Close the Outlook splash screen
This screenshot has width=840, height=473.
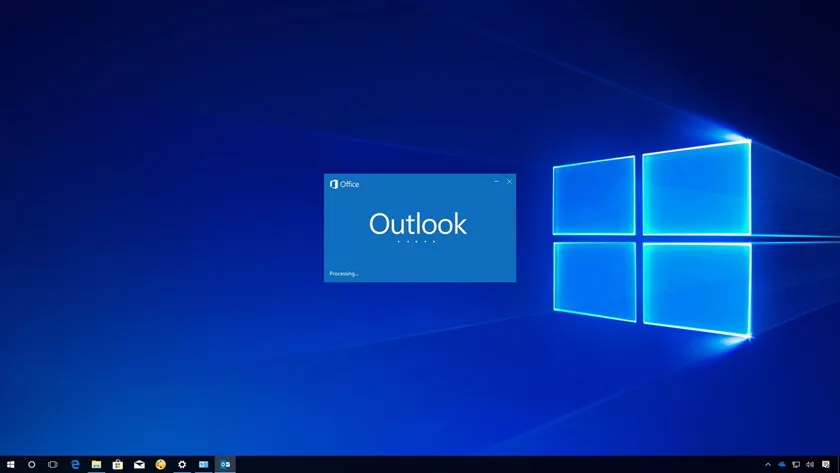tap(509, 182)
